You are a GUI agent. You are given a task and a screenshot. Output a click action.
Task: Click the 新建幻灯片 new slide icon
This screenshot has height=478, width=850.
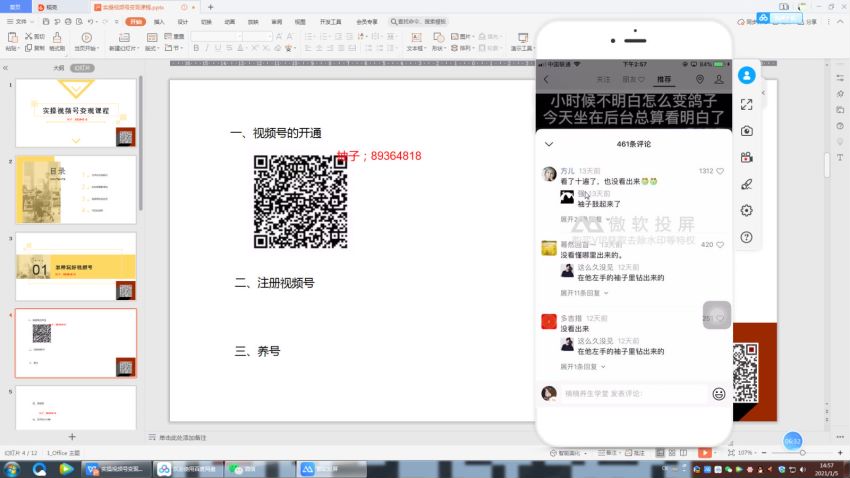[x=124, y=37]
